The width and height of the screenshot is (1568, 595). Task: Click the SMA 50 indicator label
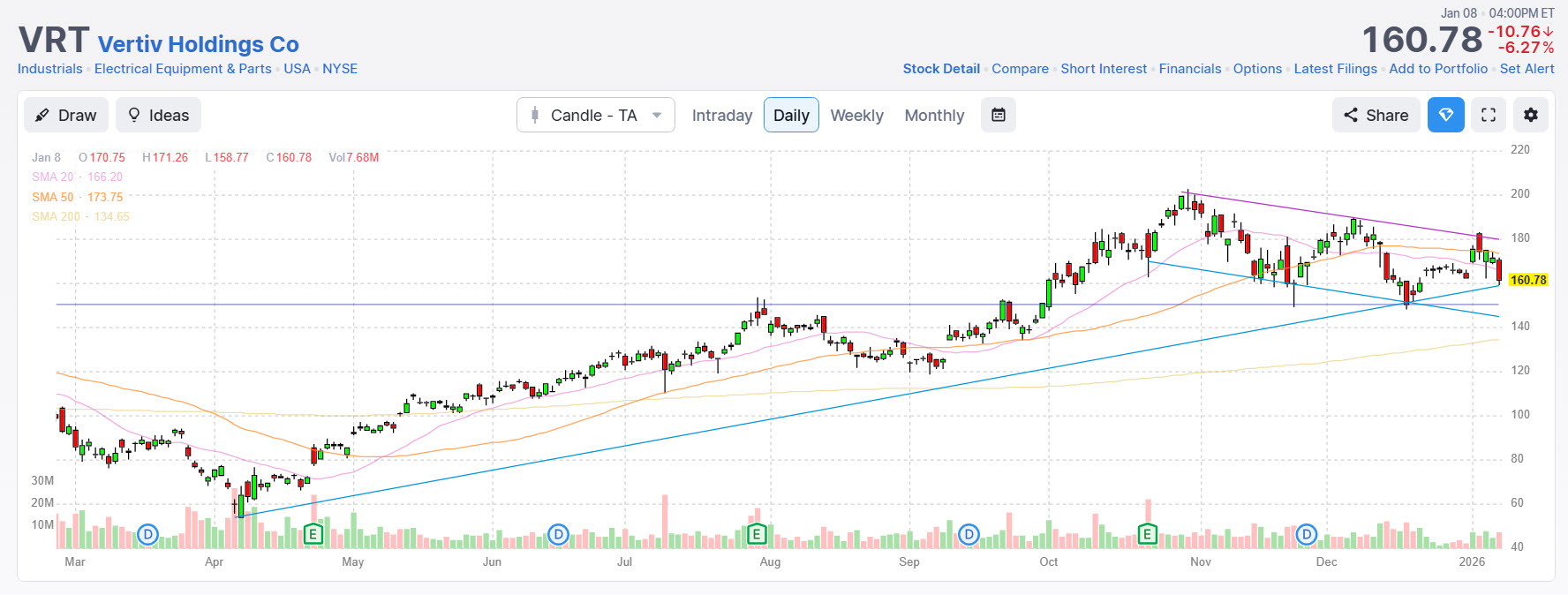[x=53, y=197]
